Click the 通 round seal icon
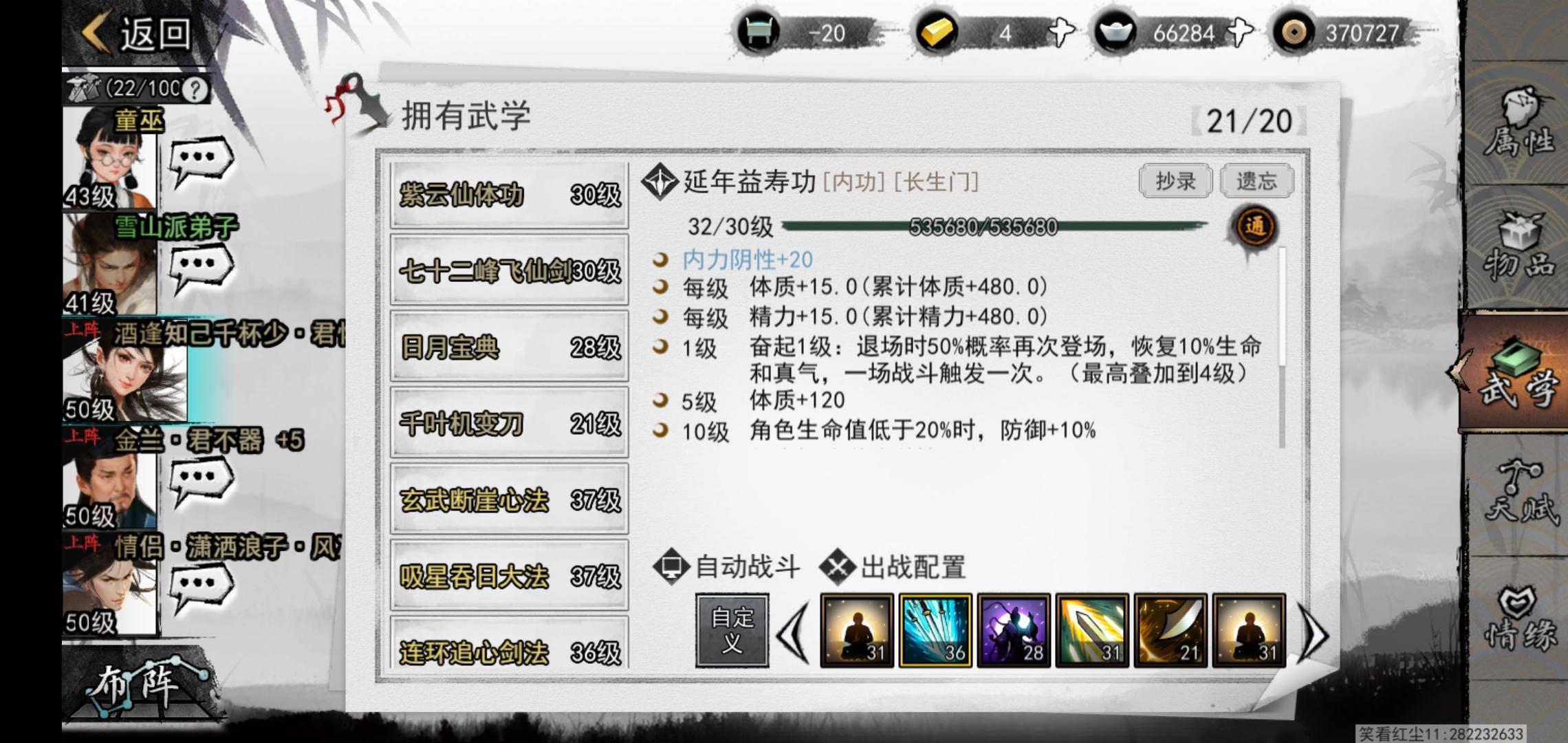This screenshot has height=743, width=1568. pos(1254,226)
